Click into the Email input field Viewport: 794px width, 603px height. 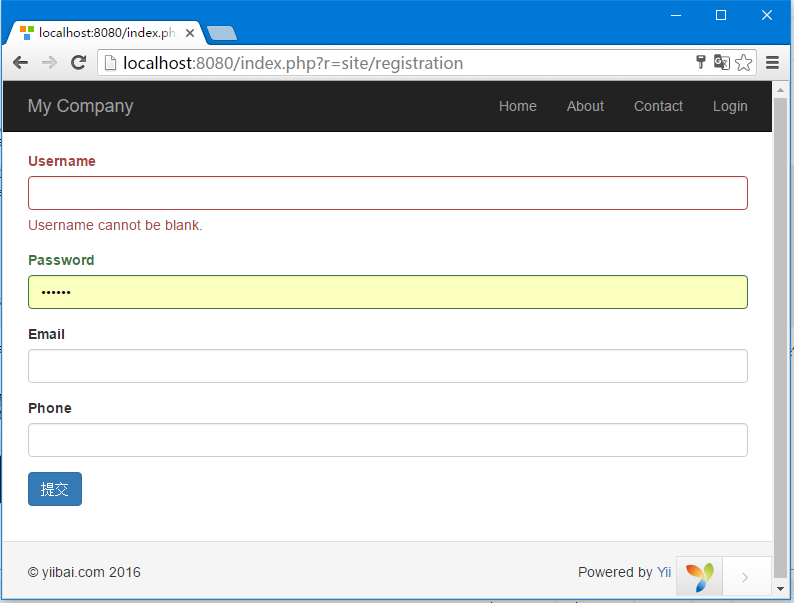coord(388,366)
